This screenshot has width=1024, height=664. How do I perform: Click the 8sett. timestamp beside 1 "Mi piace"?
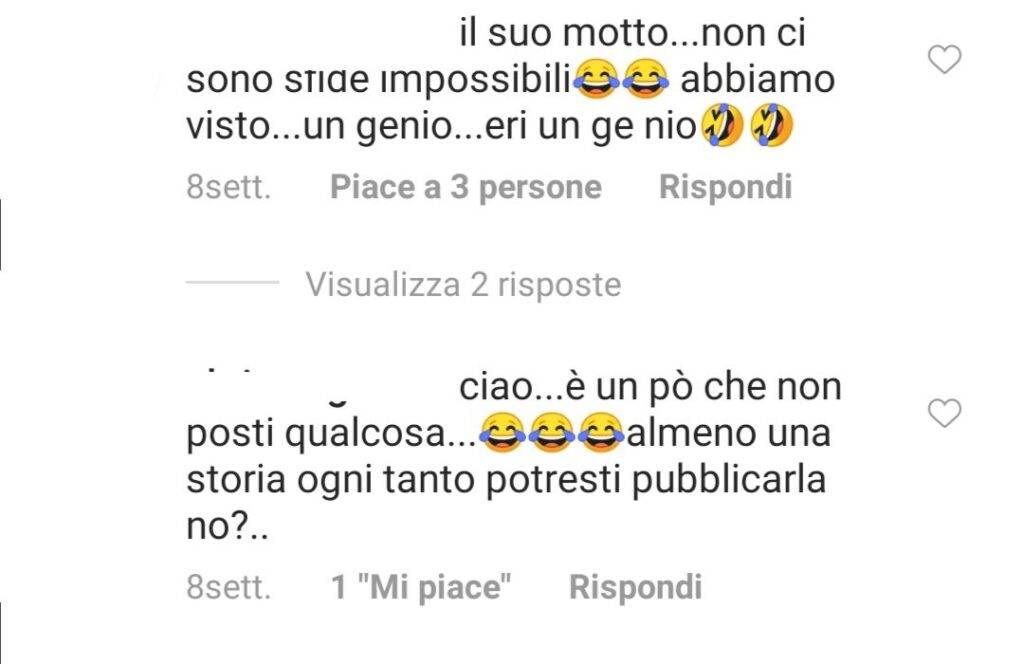point(228,586)
